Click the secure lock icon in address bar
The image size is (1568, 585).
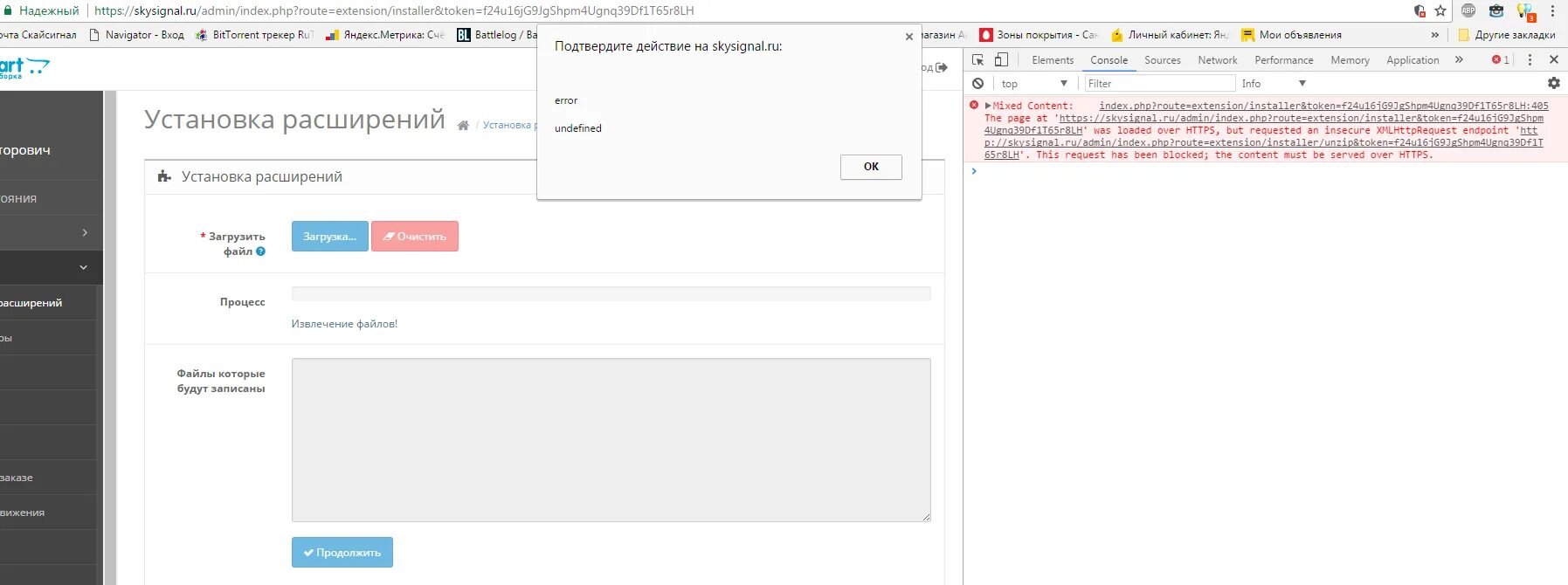(8, 10)
